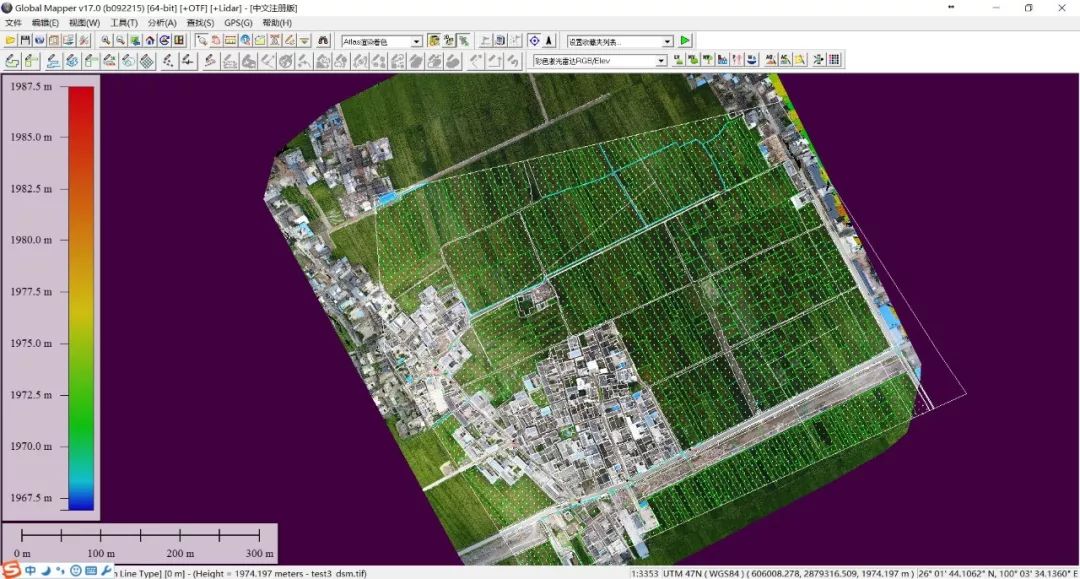This screenshot has width=1080, height=579.
Task: Select the GPS crosshair target icon
Action: pos(534,41)
